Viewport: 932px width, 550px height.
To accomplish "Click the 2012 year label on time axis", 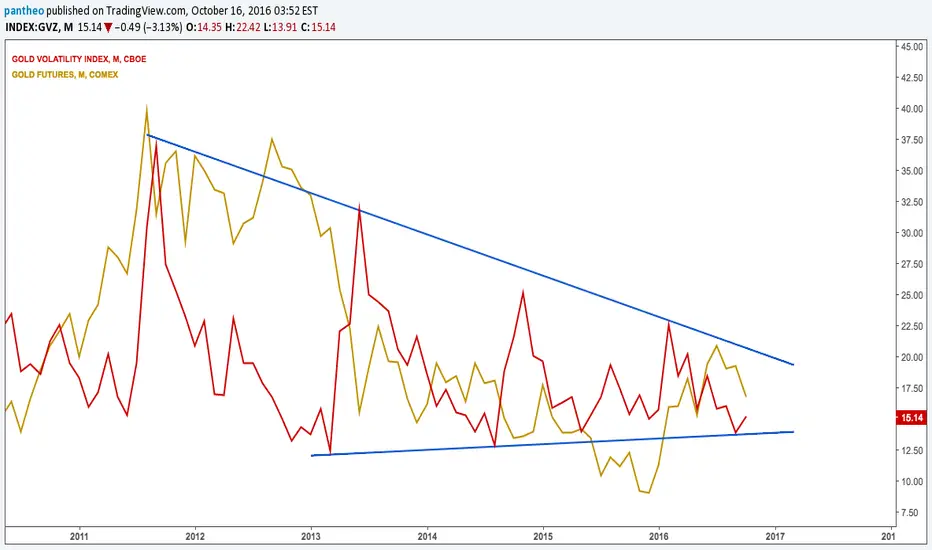I will [195, 536].
